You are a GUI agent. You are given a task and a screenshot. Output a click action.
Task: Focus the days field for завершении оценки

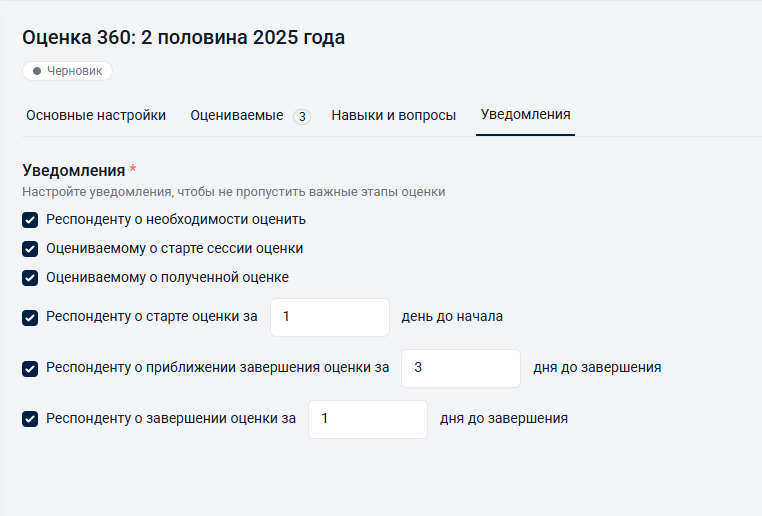[x=367, y=419]
